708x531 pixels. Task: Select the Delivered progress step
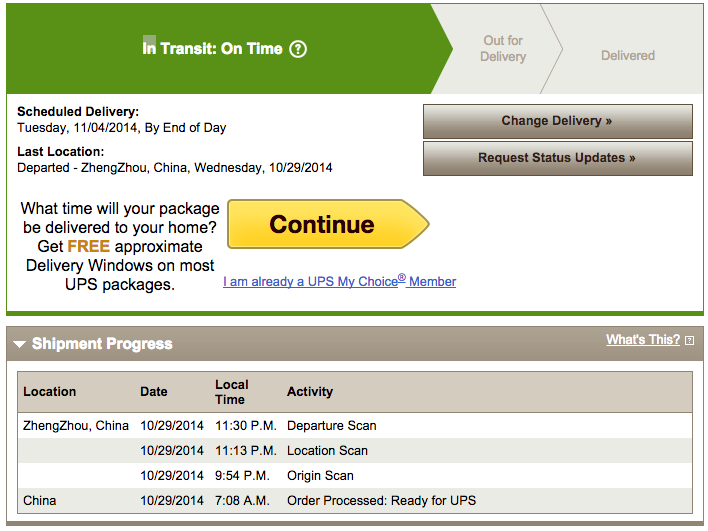point(628,56)
